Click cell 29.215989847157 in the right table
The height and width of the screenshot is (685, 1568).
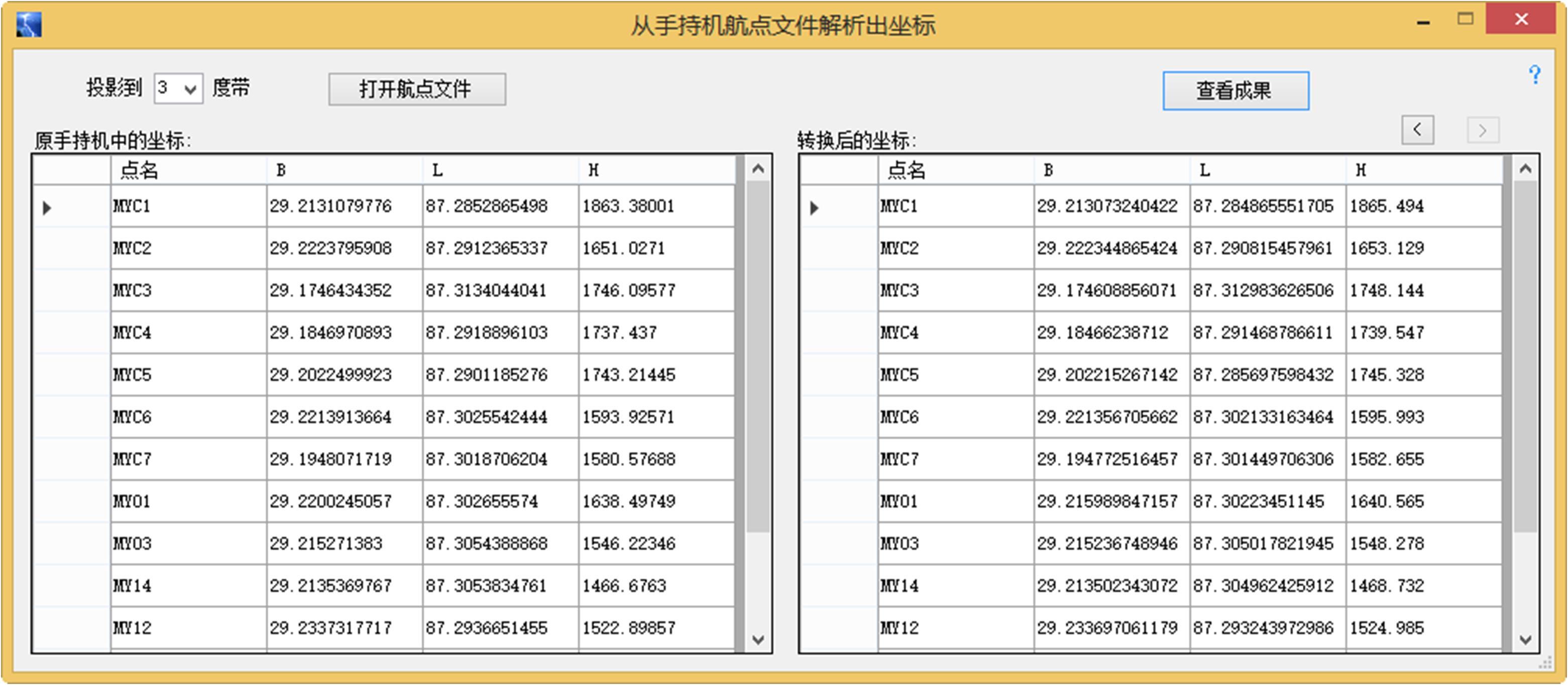(1112, 501)
